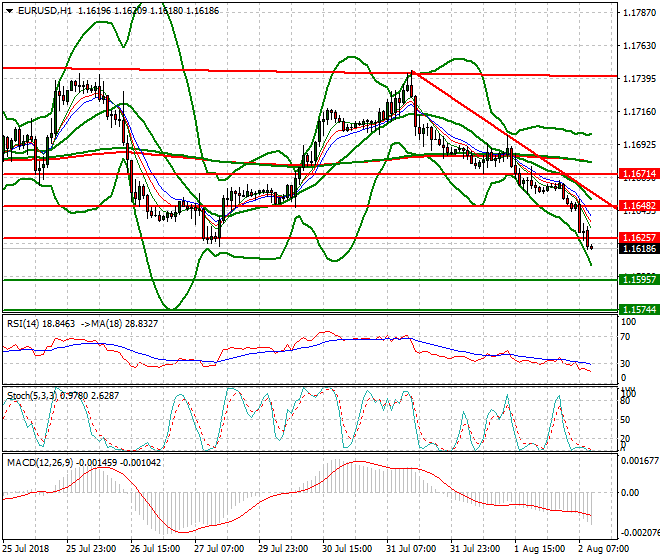The height and width of the screenshot is (560, 660).
Task: Click the RSI scale value 30
Action: (625, 363)
